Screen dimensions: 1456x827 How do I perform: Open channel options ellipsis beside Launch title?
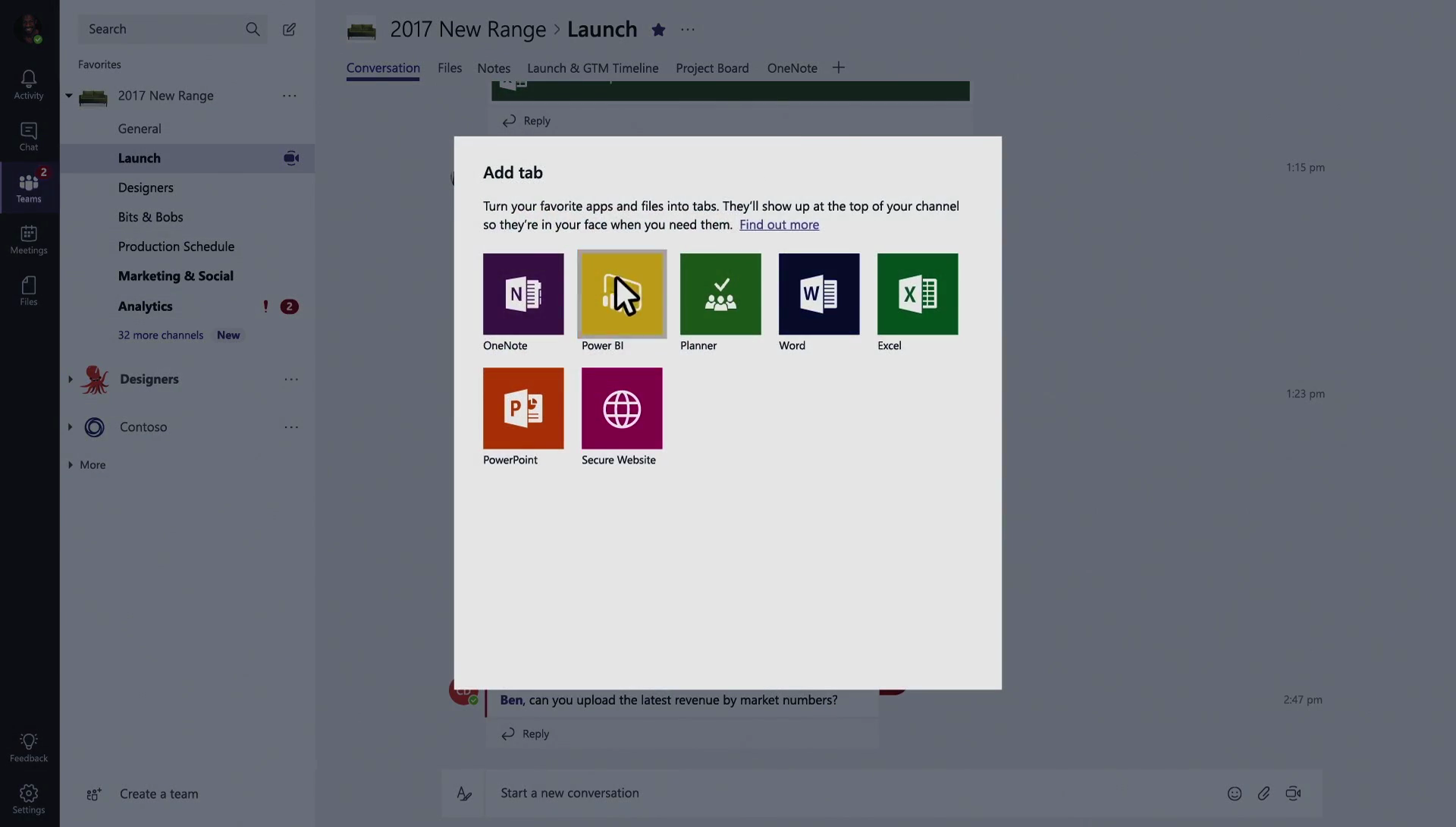point(688,30)
